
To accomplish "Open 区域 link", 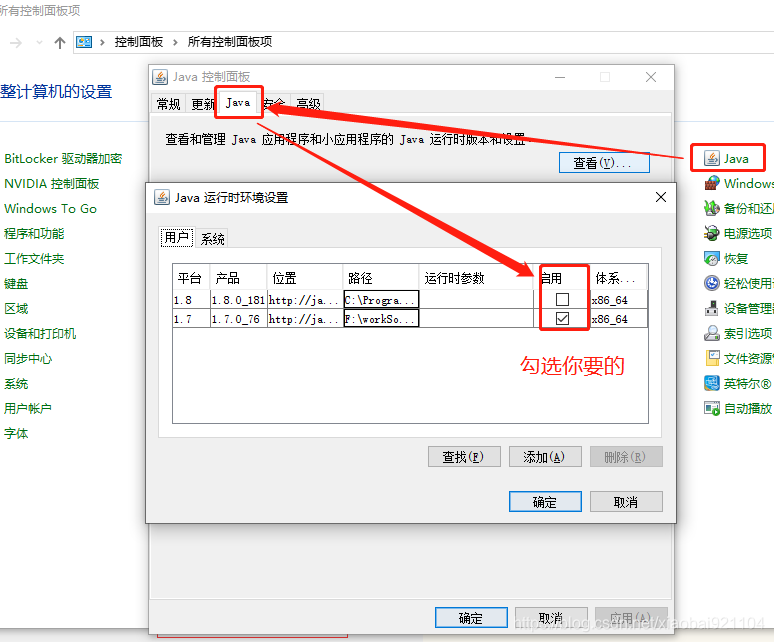I will coord(16,309).
